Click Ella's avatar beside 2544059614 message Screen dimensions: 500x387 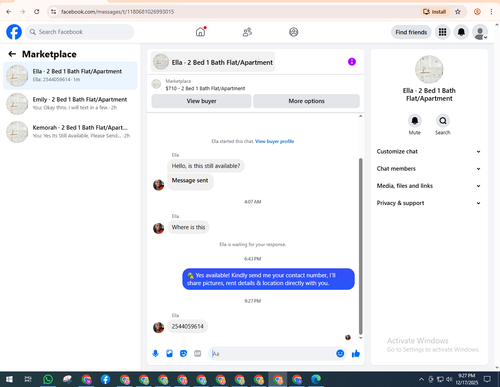pos(158,327)
